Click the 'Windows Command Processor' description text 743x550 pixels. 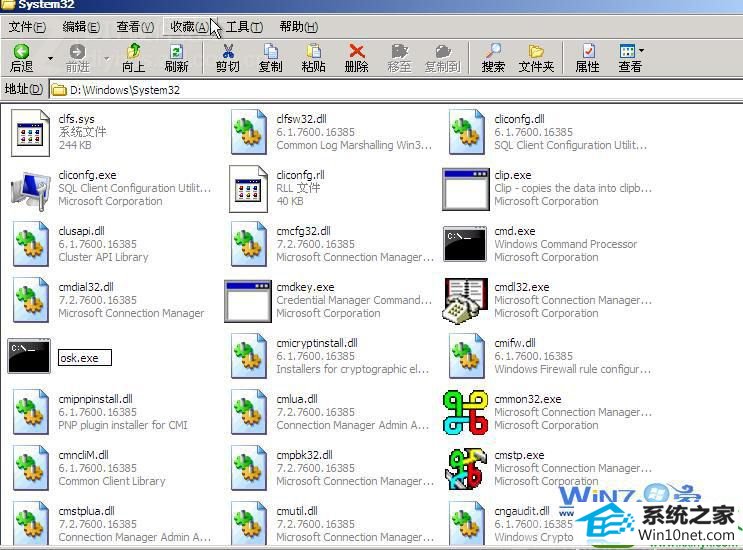565,244
